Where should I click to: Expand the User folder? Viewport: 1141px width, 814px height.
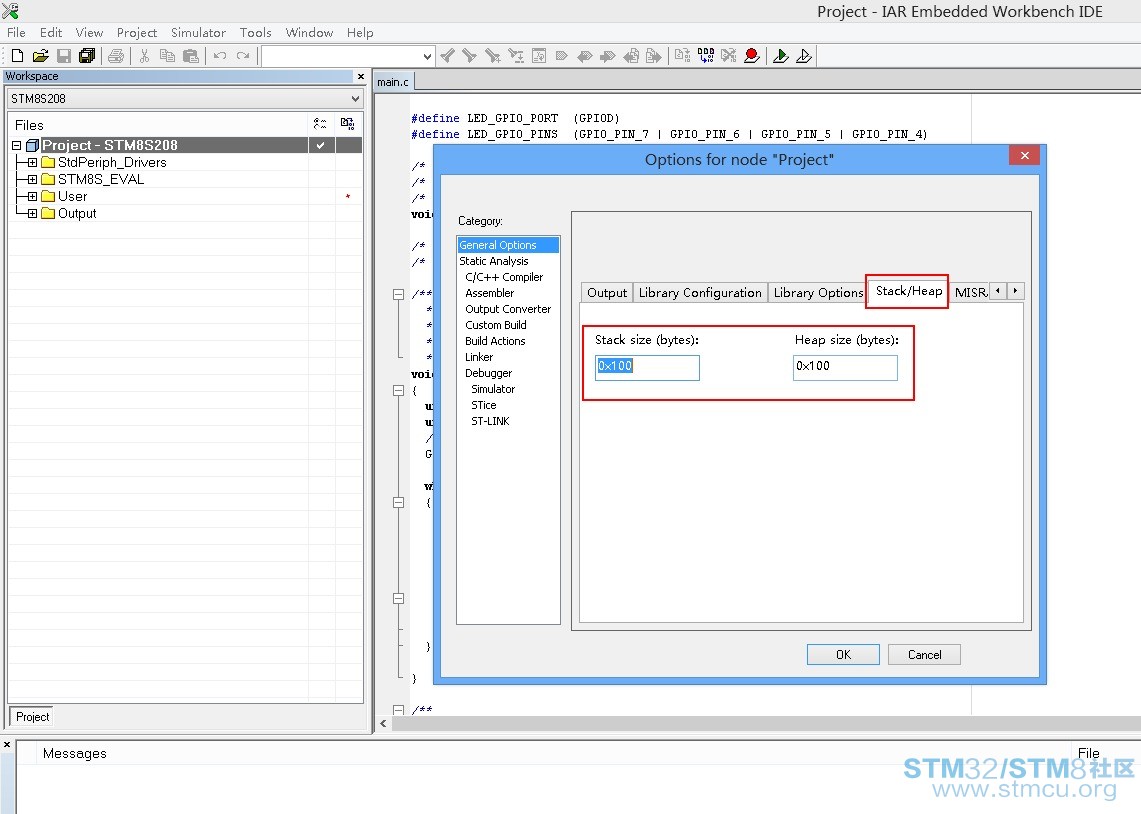[32, 196]
